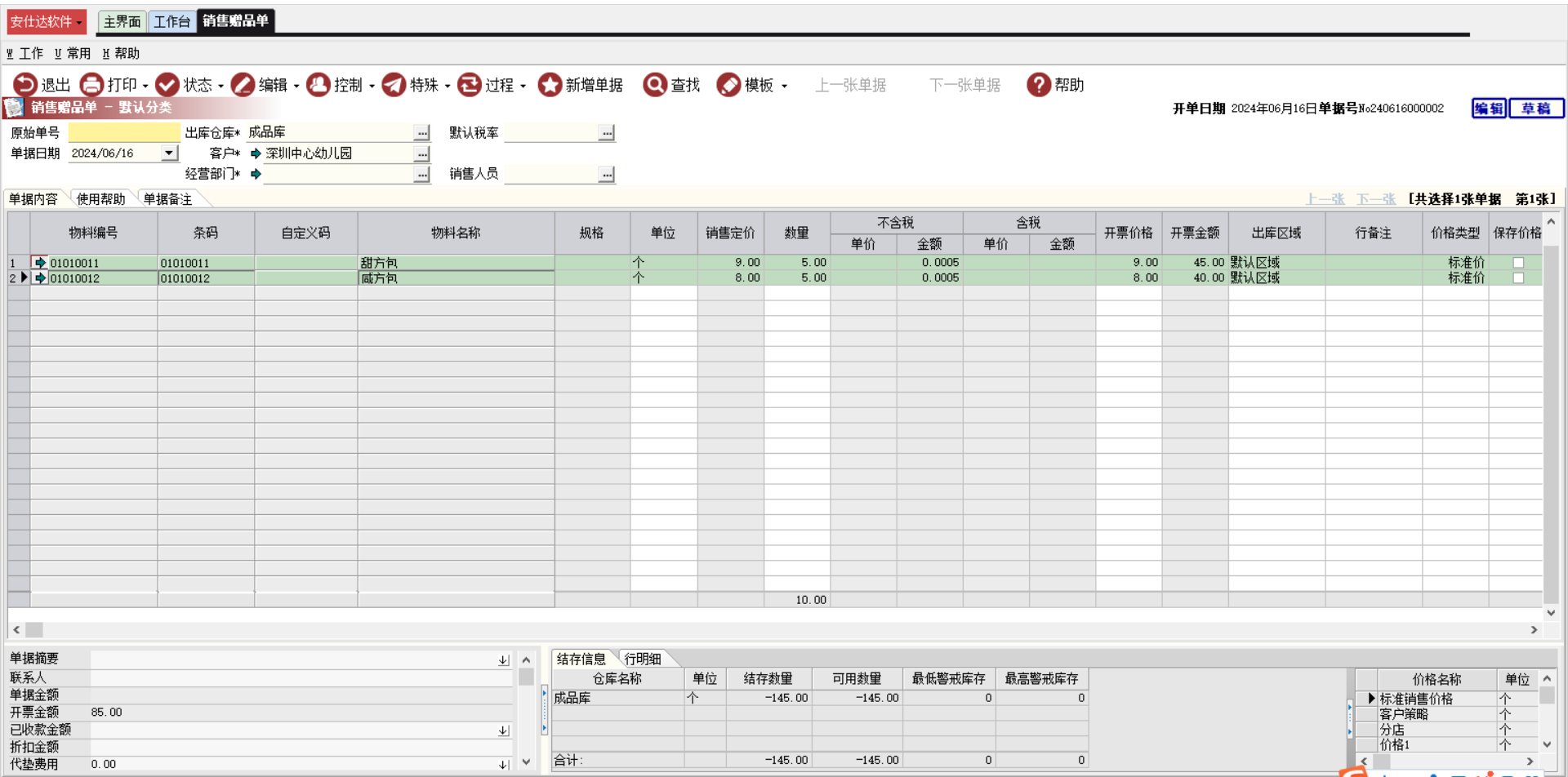Click the 成品库 stock row
Image resolution: width=1568 pixels, height=777 pixels.
(x=819, y=698)
